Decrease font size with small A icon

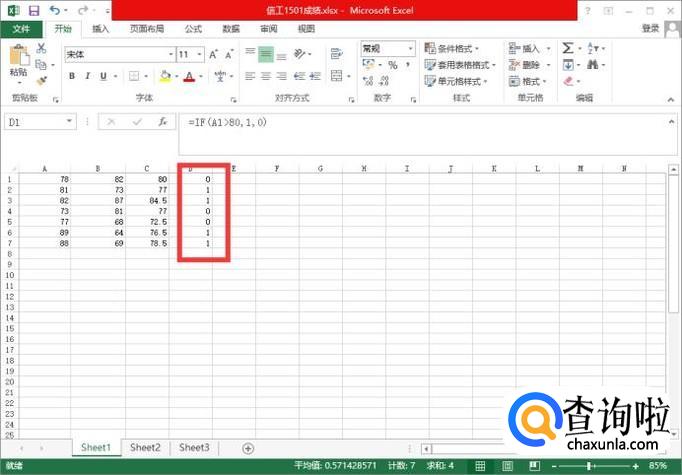pos(228,55)
